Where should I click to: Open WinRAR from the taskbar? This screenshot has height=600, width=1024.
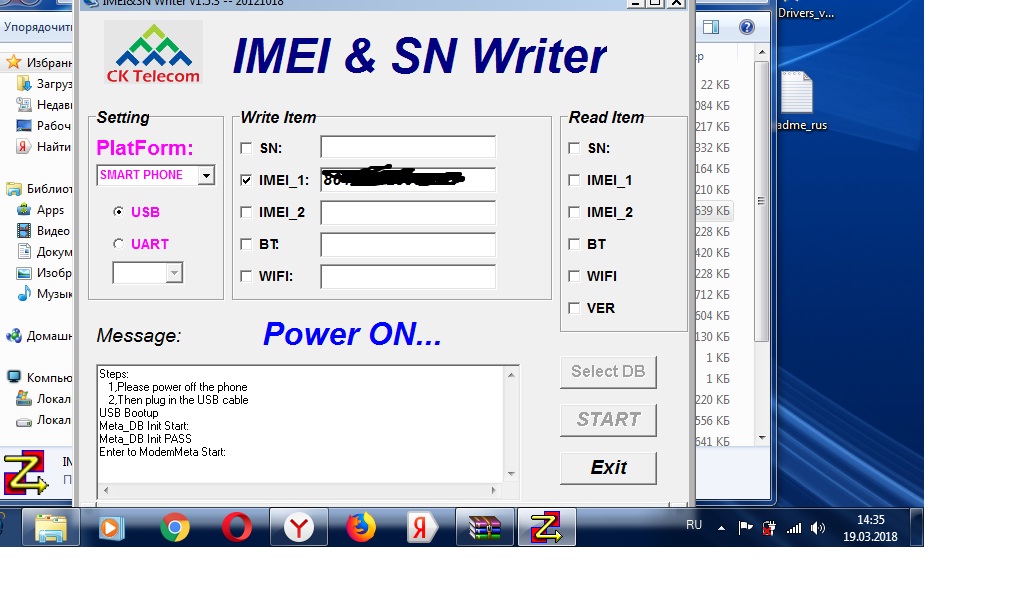pyautogui.click(x=484, y=528)
